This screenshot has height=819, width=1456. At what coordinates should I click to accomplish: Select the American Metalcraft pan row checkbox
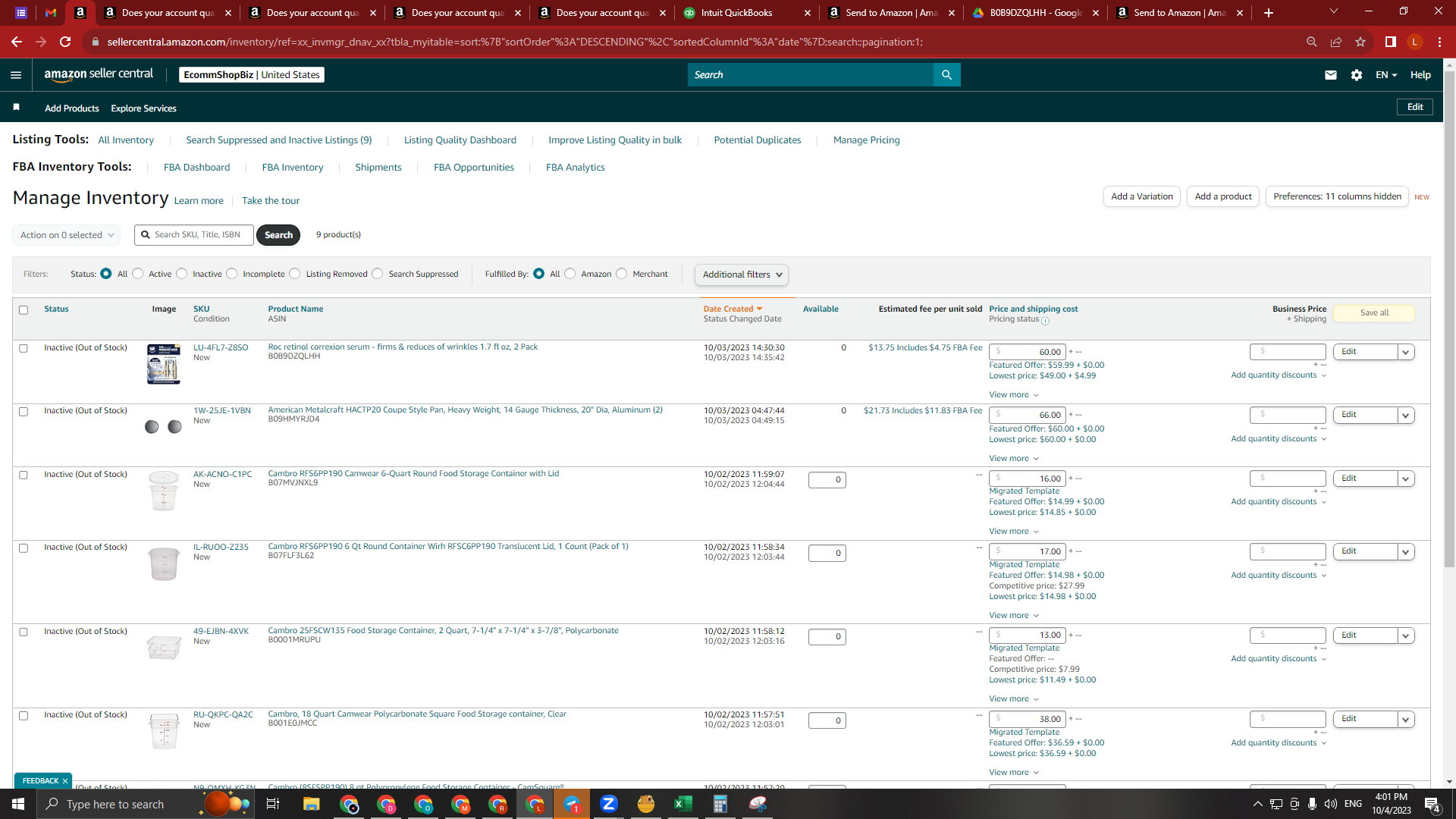(24, 411)
